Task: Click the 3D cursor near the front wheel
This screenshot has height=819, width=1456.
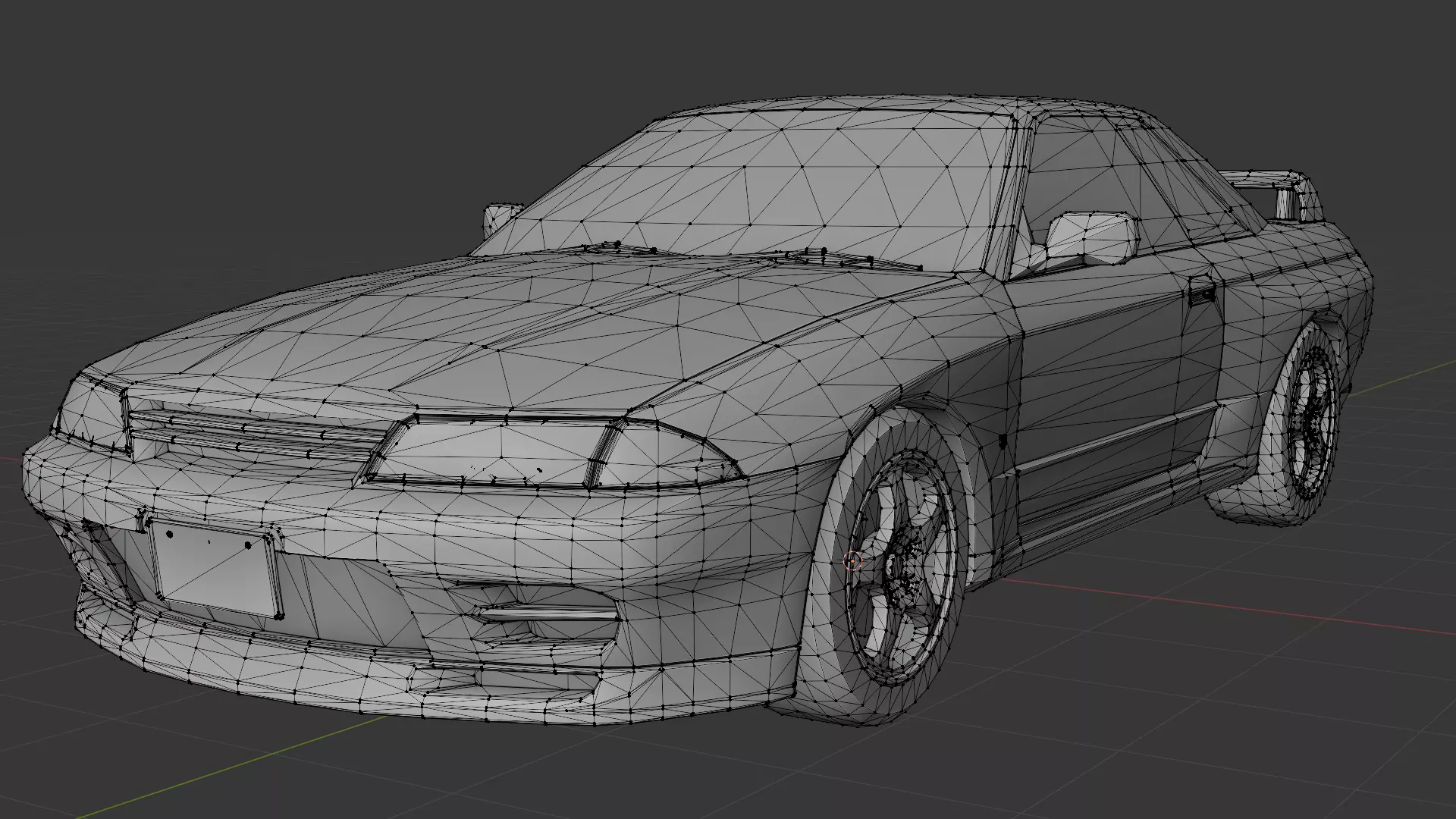Action: point(853,560)
